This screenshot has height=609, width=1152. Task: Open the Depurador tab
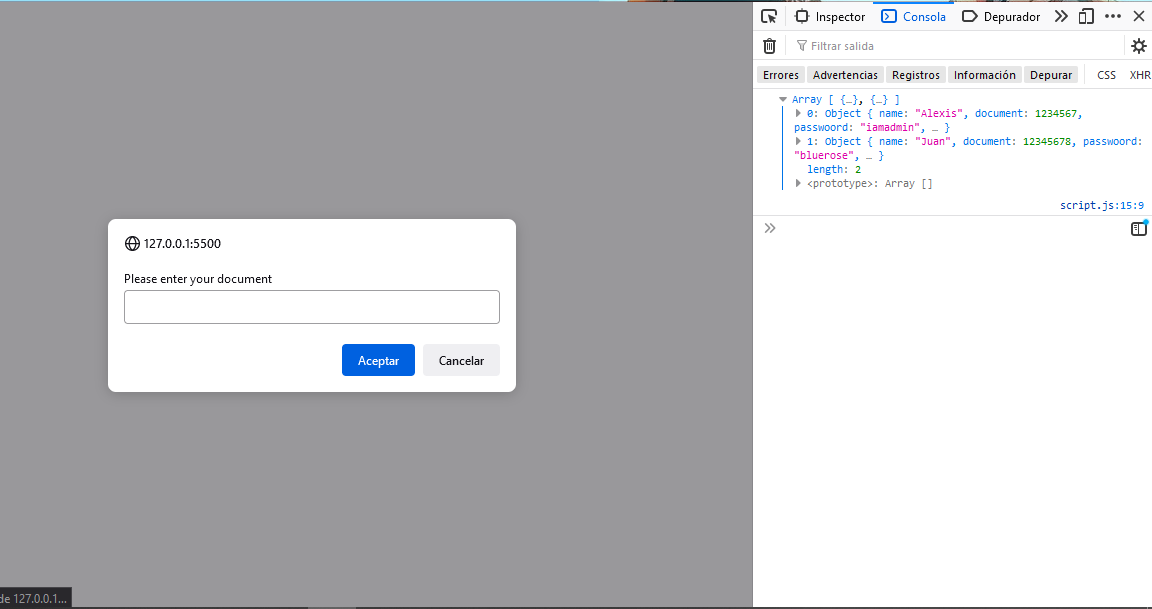tap(1001, 15)
